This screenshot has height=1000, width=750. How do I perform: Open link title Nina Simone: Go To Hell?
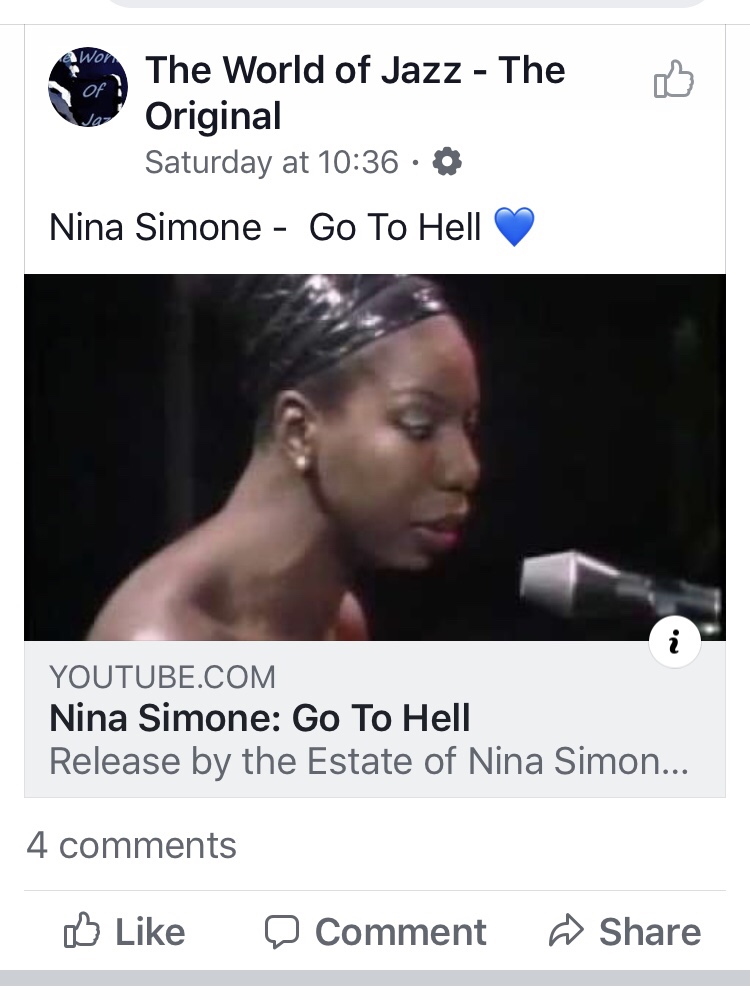point(260,718)
